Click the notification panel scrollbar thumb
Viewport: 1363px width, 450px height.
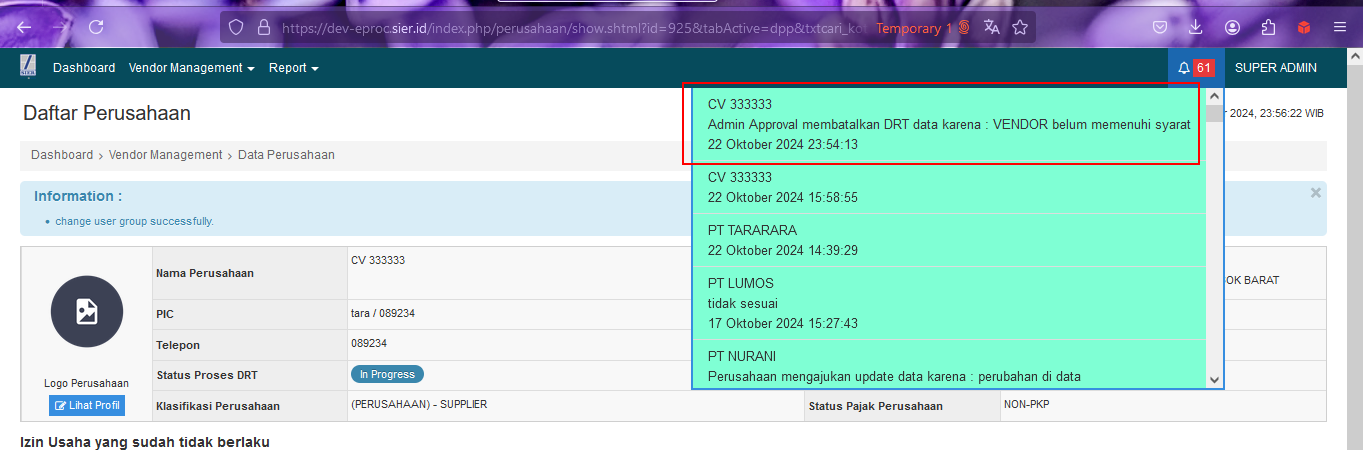point(1214,112)
